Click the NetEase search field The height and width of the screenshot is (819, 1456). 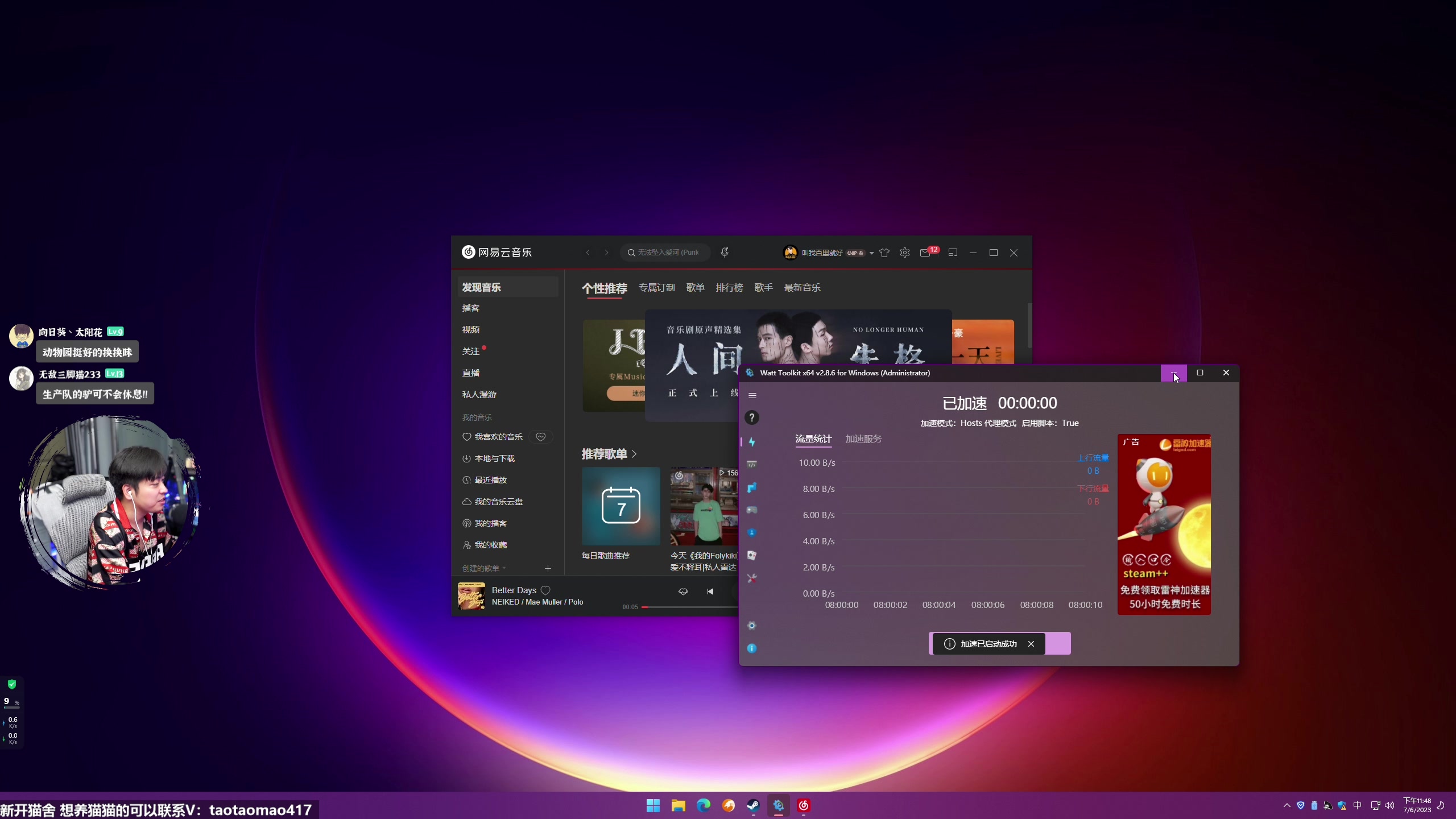point(665,253)
